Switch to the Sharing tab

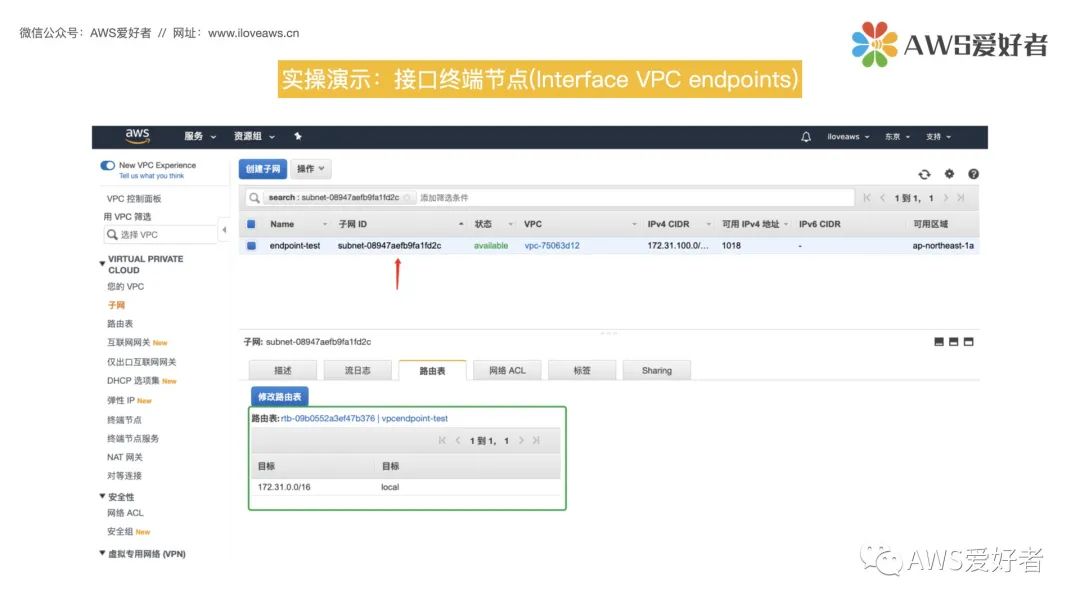[657, 370]
